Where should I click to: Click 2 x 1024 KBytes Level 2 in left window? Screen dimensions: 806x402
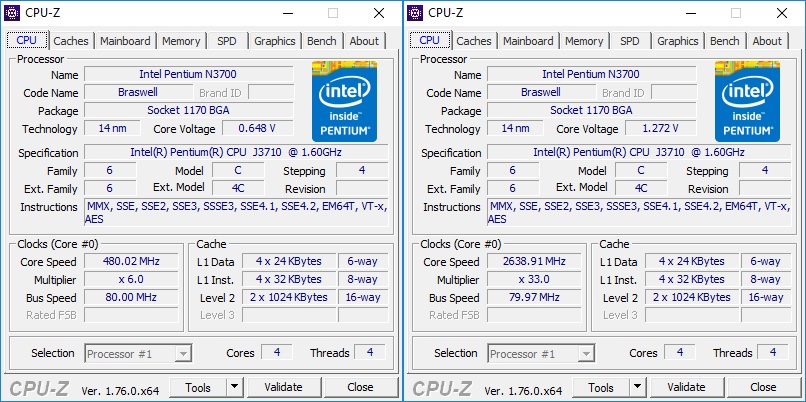289,297
